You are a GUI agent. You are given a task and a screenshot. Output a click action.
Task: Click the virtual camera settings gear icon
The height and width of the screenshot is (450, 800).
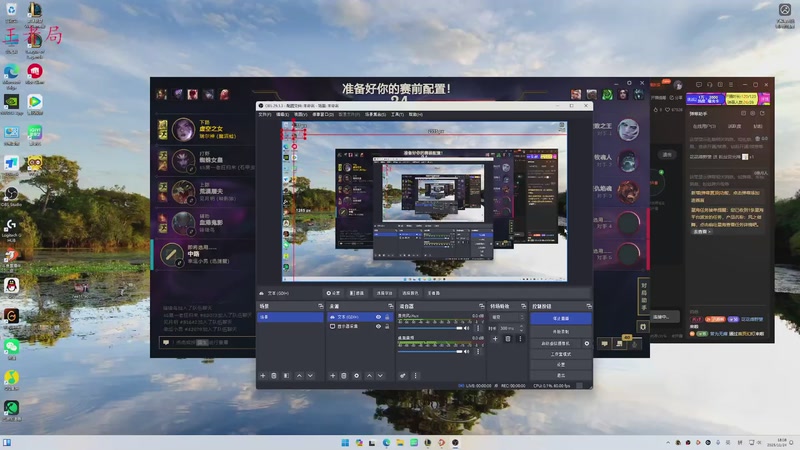click(587, 343)
